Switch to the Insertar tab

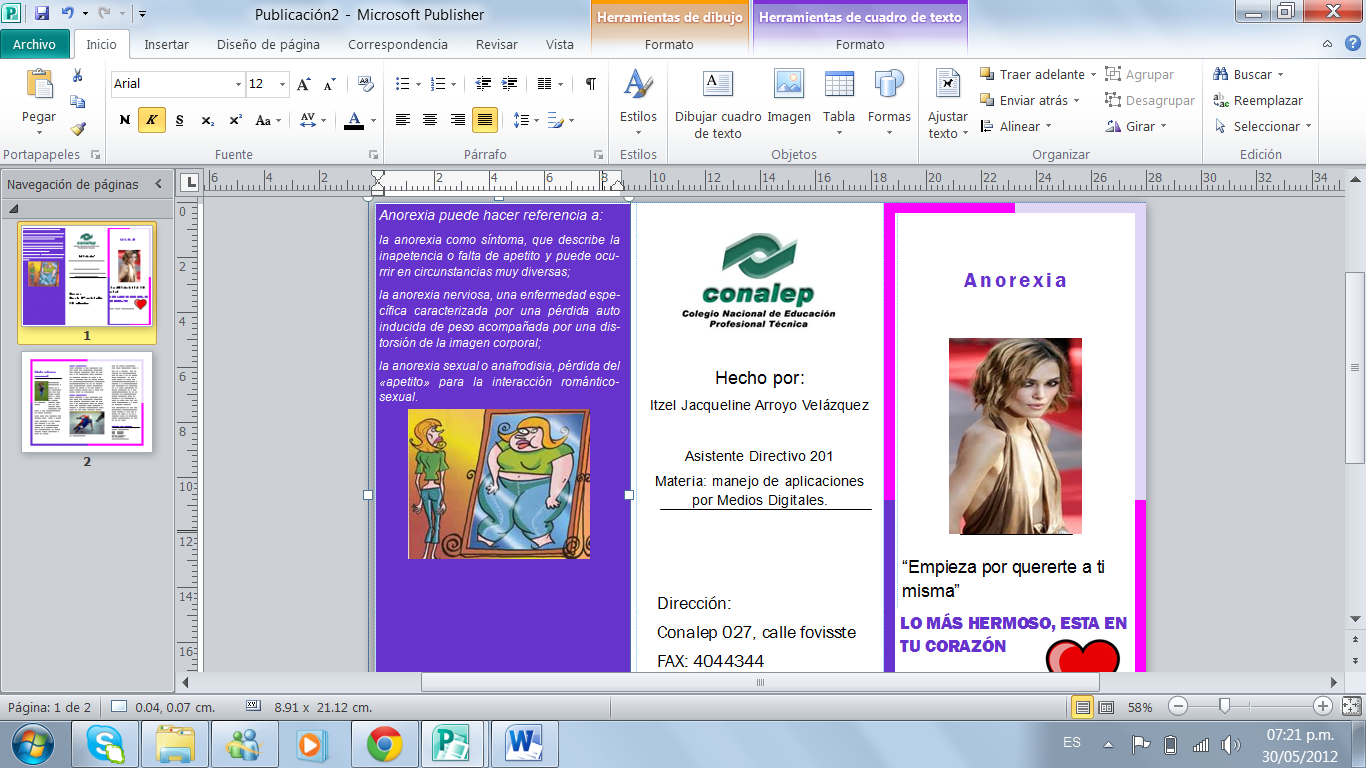(x=166, y=44)
